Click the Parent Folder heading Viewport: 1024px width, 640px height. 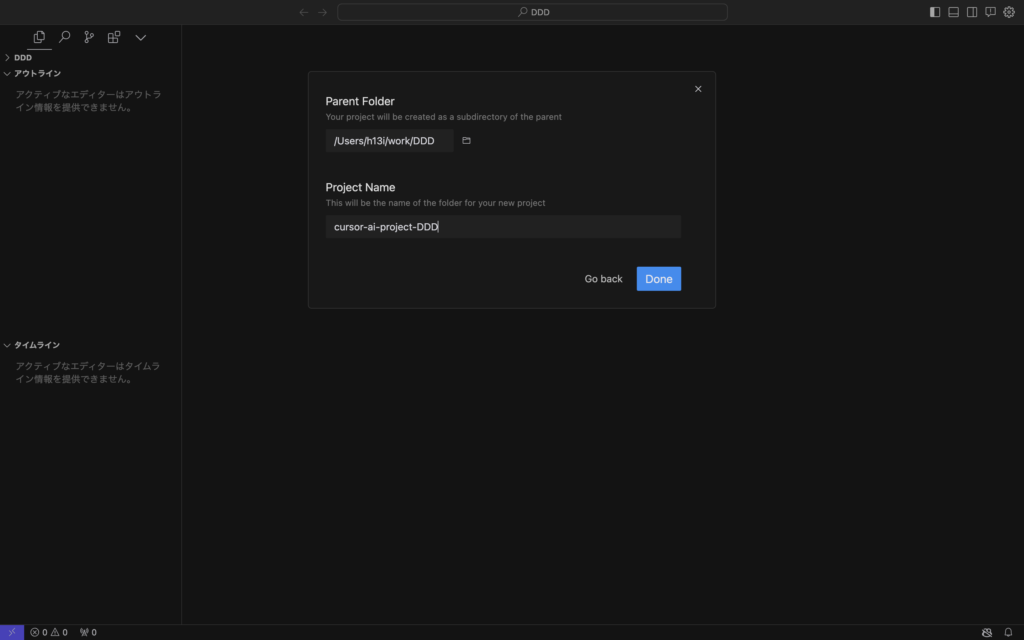click(360, 101)
